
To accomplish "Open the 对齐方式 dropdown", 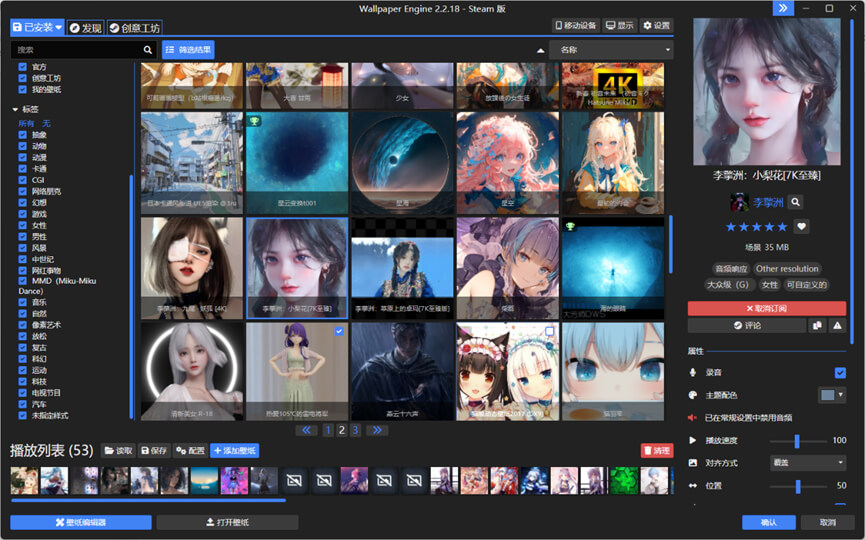I will [x=808, y=463].
